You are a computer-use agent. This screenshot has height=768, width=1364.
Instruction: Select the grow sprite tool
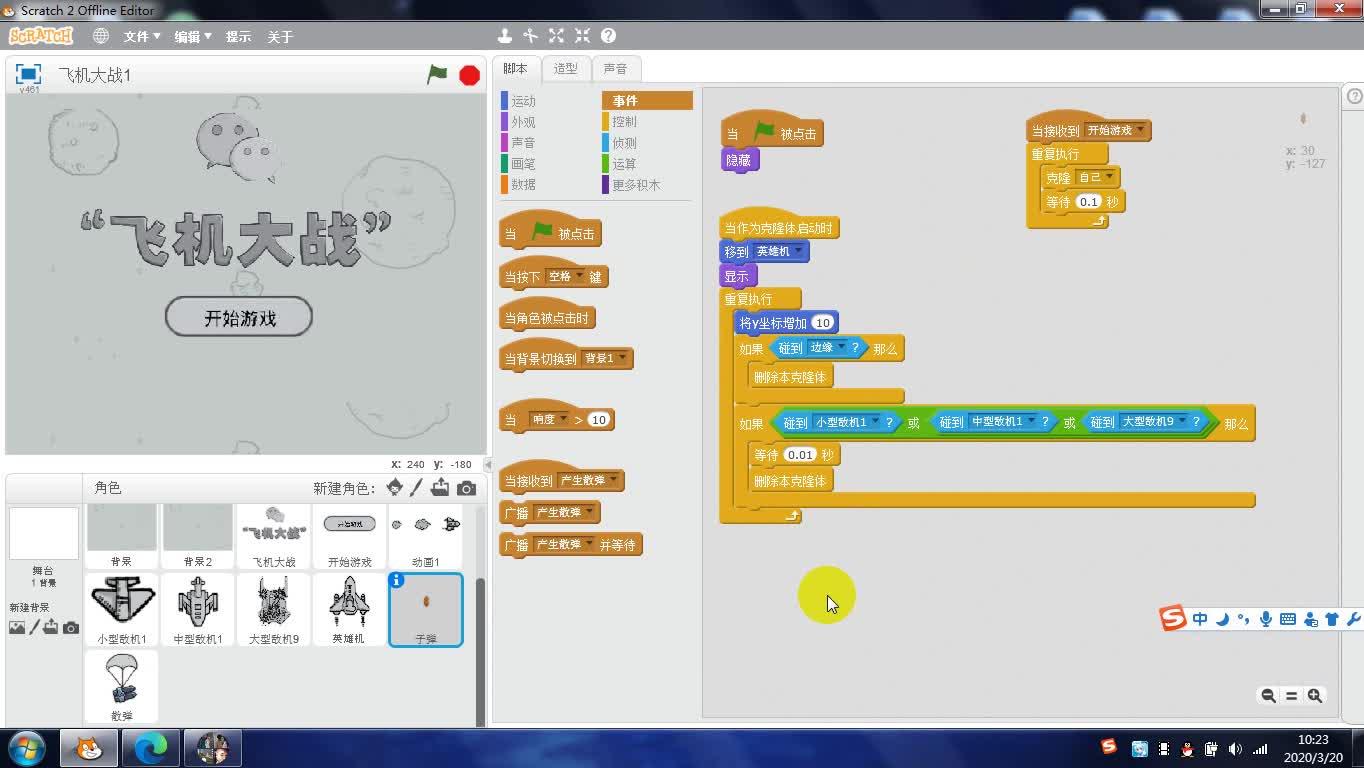pyautogui.click(x=556, y=35)
